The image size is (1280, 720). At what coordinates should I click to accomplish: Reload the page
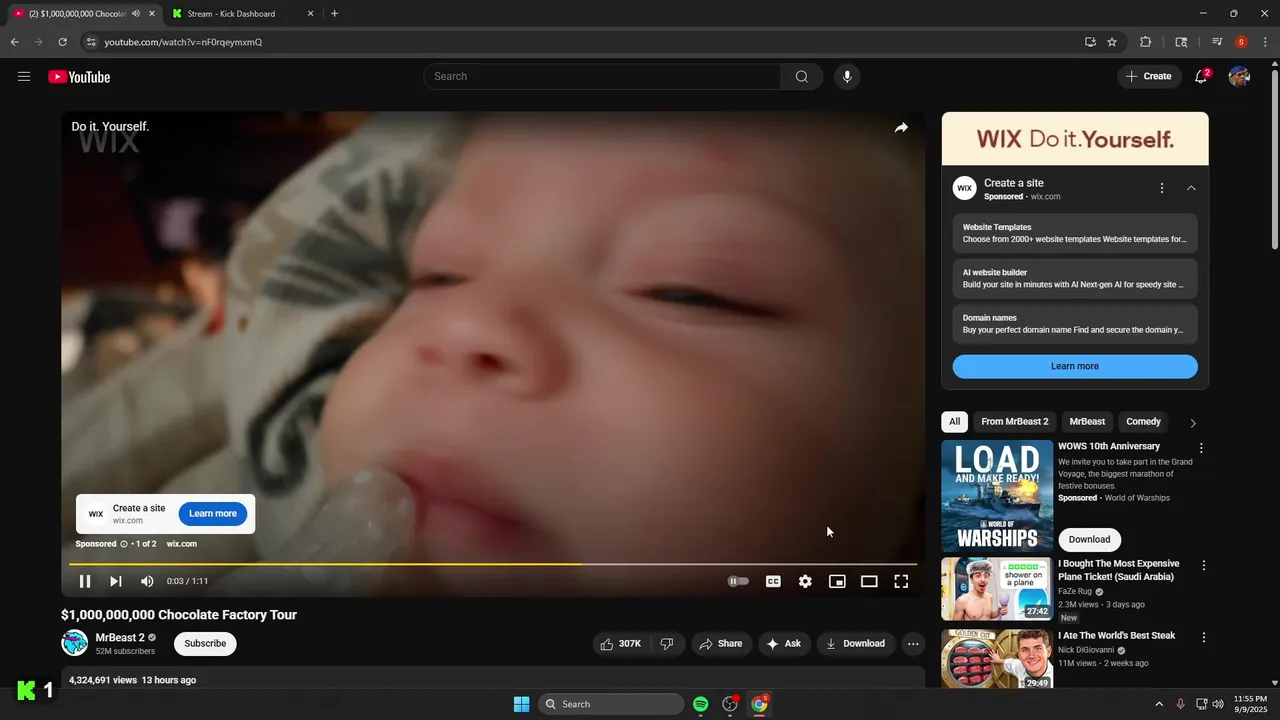[x=62, y=42]
